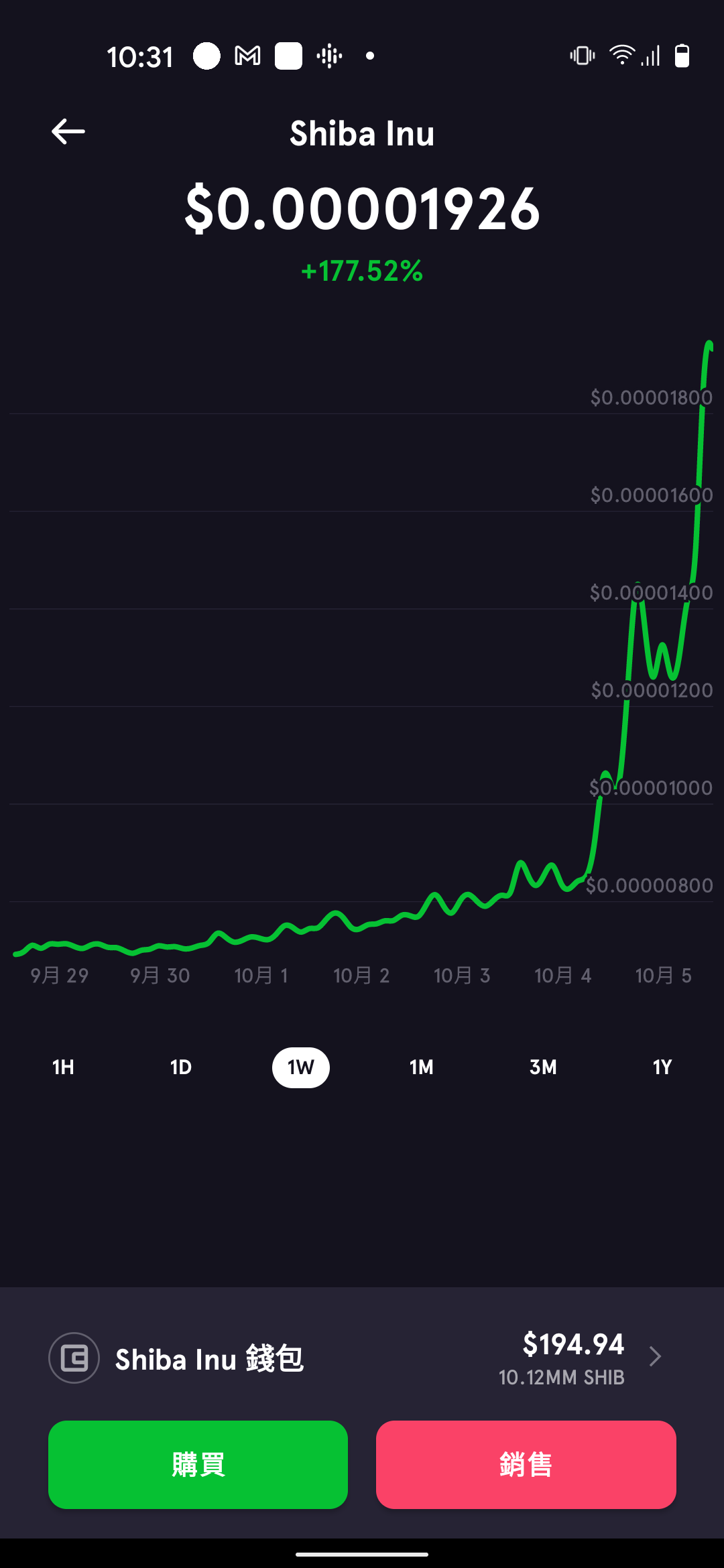Image resolution: width=724 pixels, height=1568 pixels.
Task: Select the 1W time range
Action: [301, 1067]
